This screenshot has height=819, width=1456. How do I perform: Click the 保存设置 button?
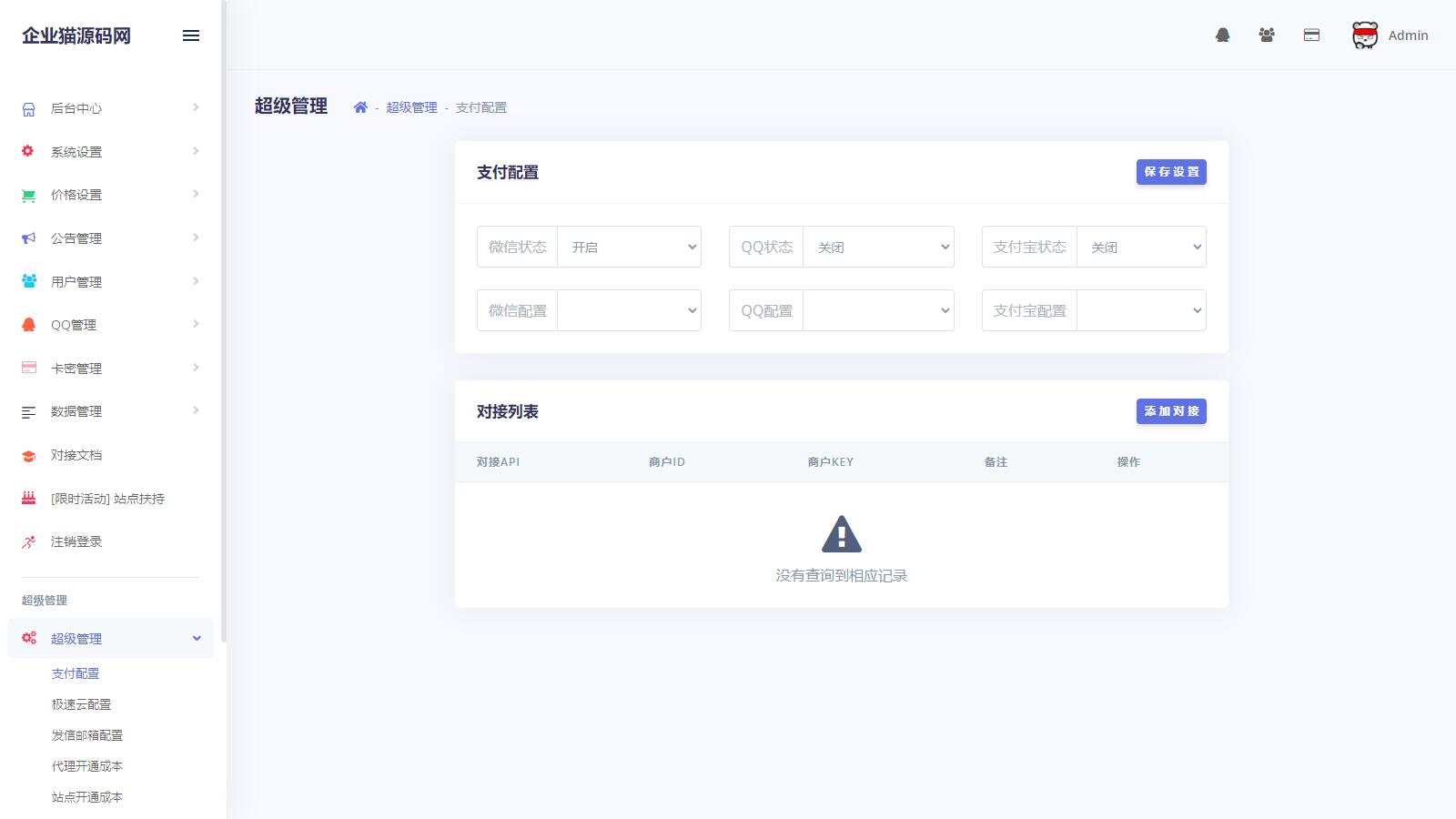(1171, 172)
